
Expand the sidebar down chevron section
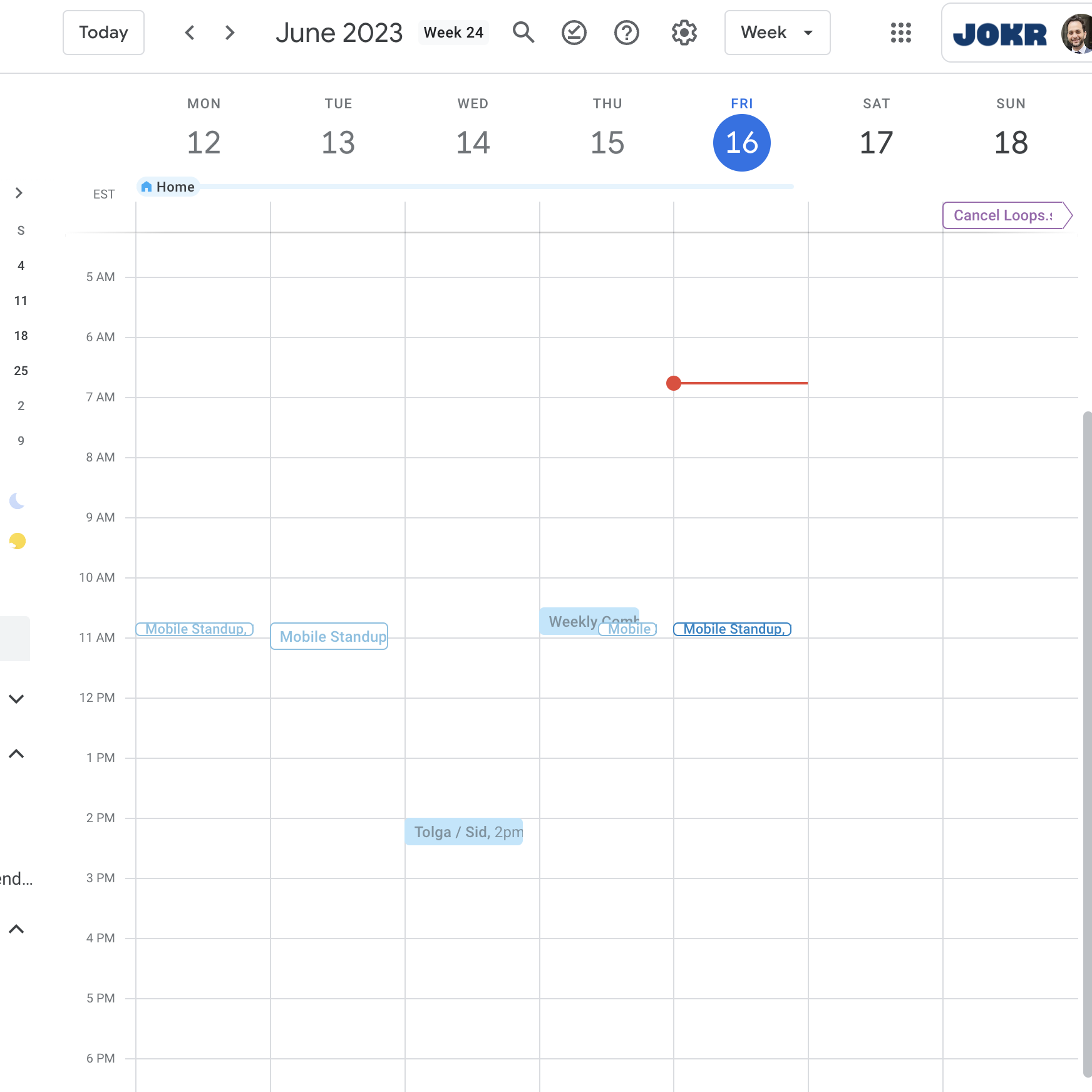click(16, 699)
